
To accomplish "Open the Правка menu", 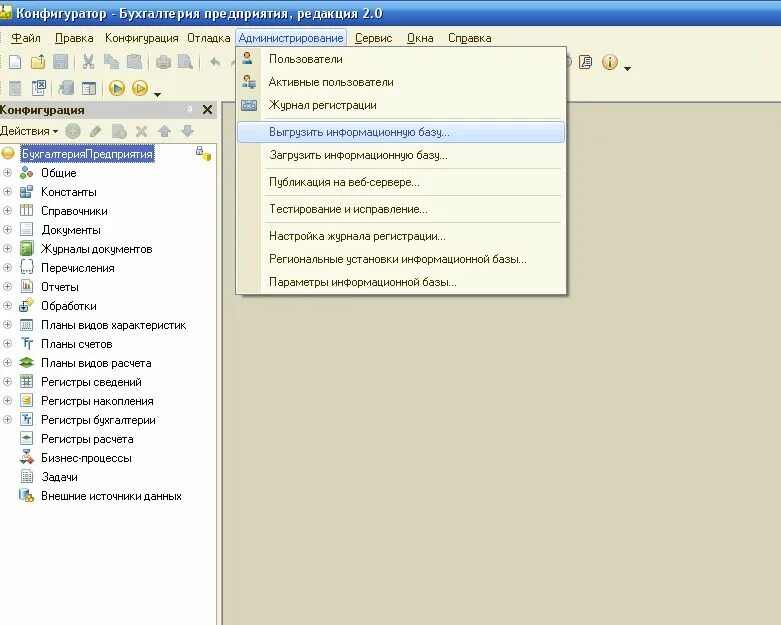I will [x=74, y=38].
